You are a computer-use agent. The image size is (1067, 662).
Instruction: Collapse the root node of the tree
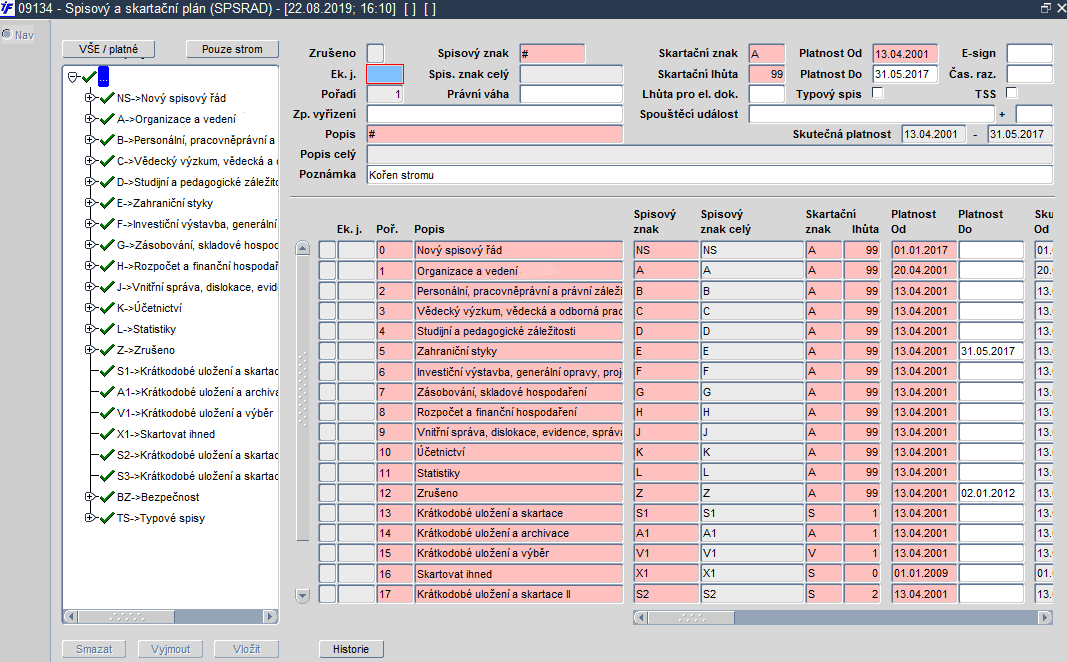point(72,77)
